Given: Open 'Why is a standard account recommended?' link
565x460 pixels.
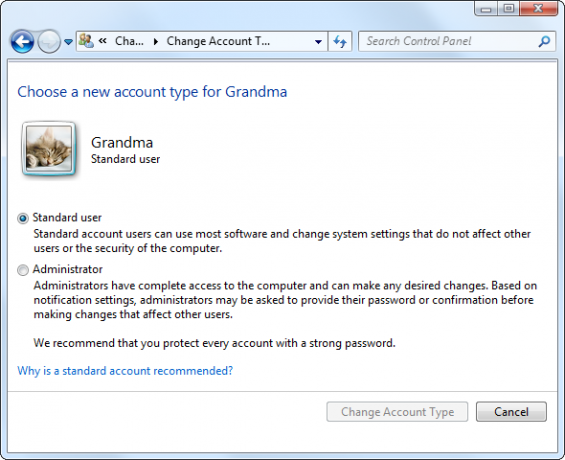Looking at the screenshot, I should [x=125, y=371].
